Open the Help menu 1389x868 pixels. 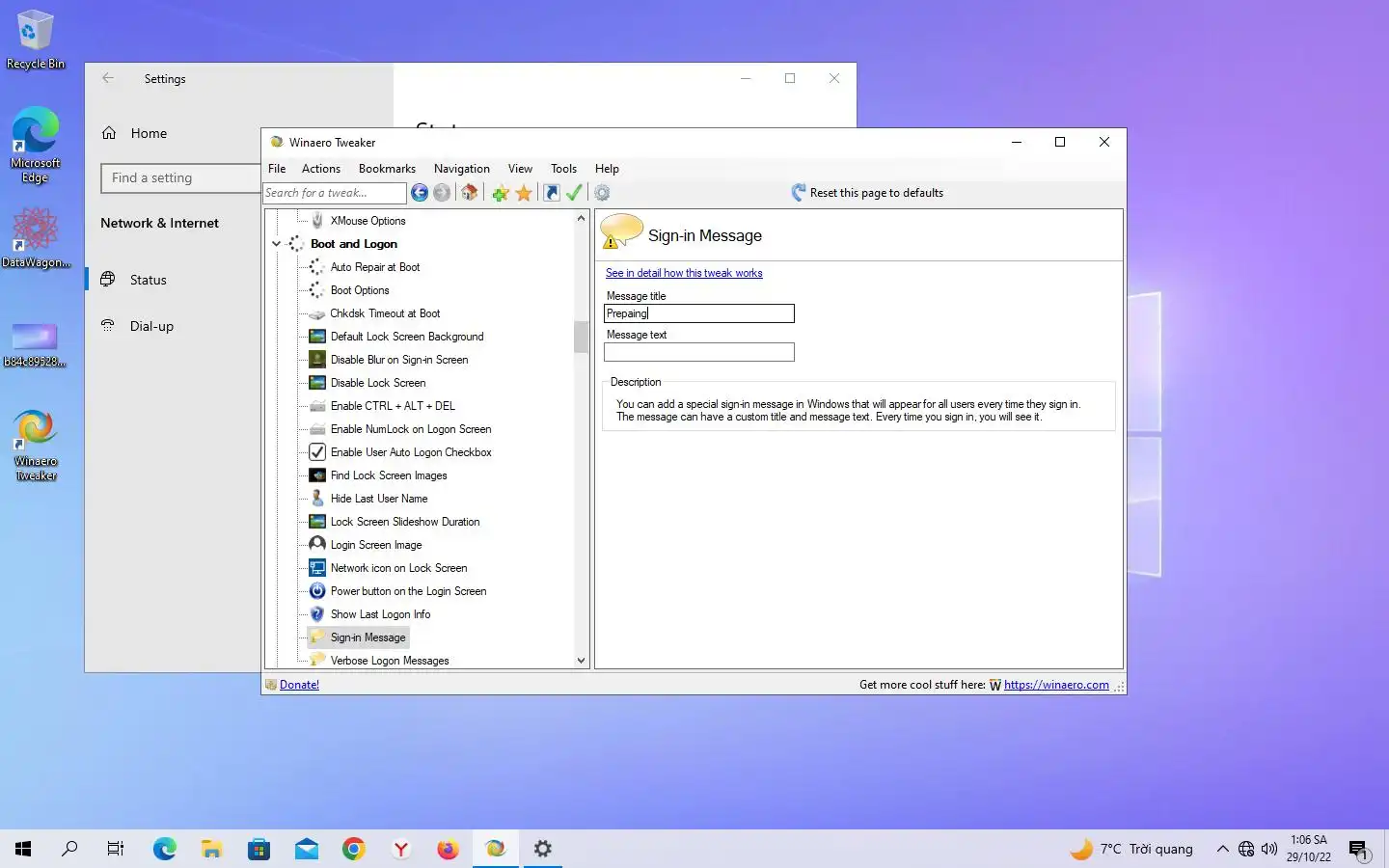click(607, 169)
